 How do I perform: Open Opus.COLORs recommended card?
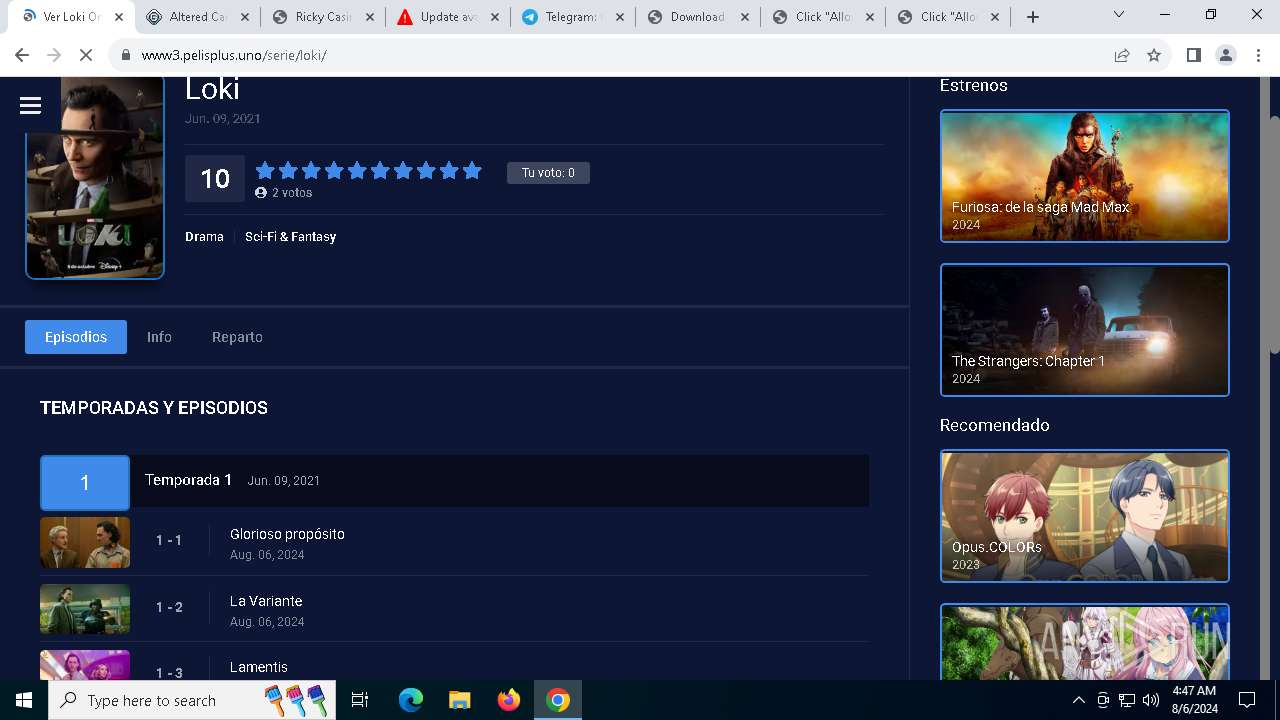click(x=1085, y=516)
